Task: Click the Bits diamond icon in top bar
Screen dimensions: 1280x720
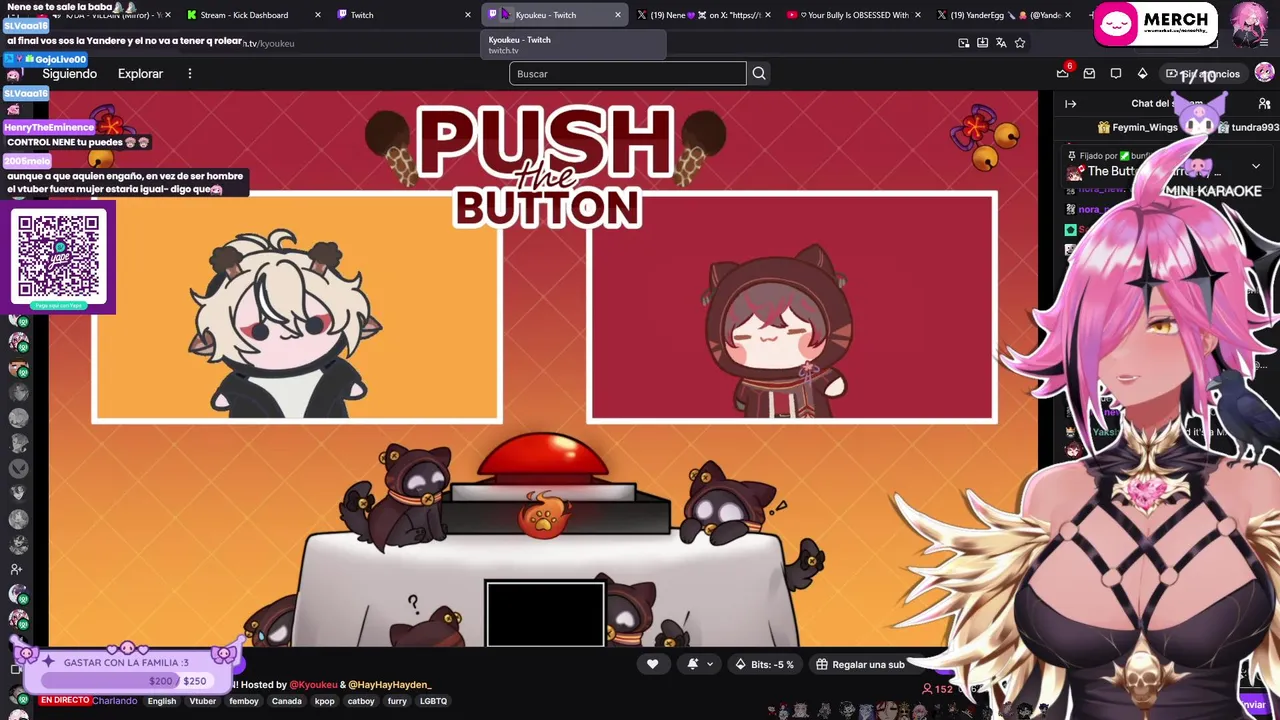Action: pyautogui.click(x=1143, y=73)
